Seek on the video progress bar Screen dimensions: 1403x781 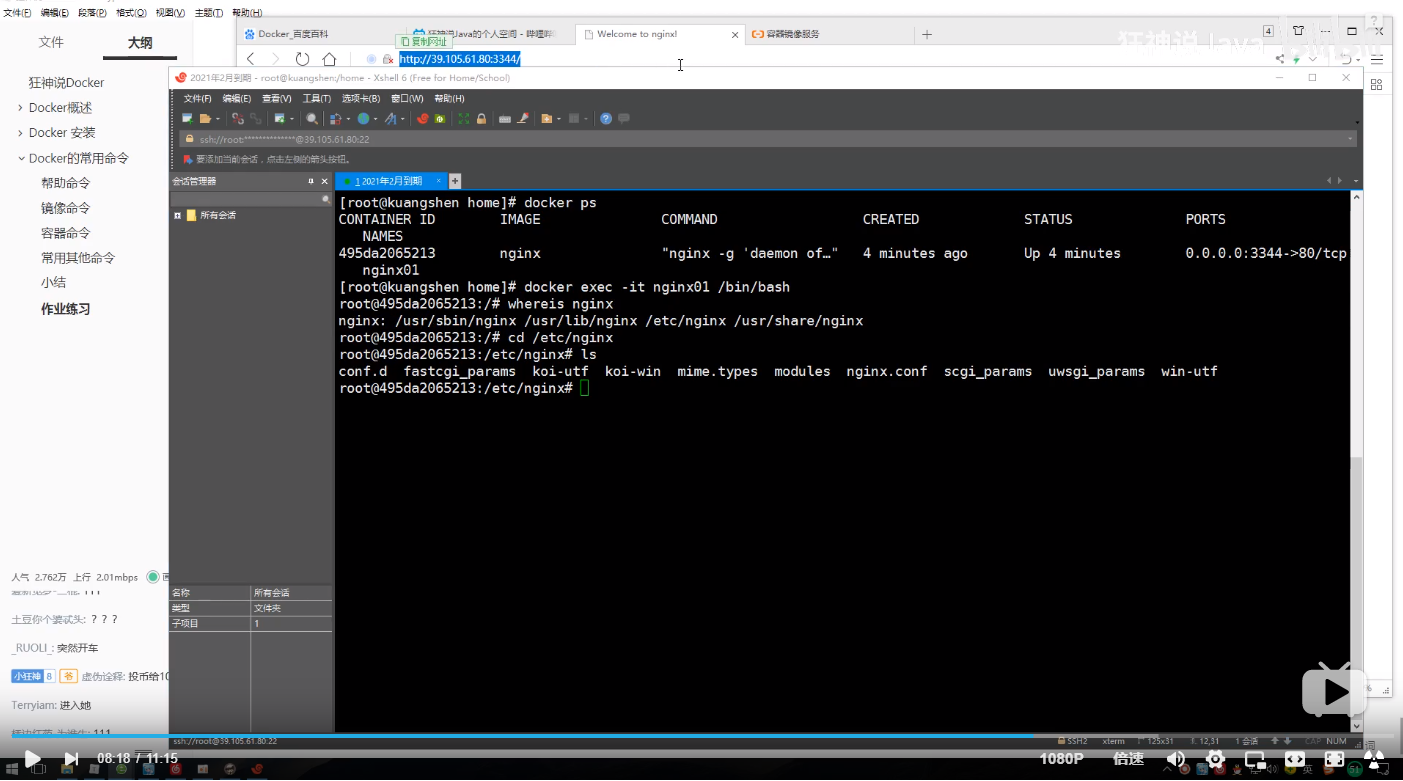click(x=700, y=736)
